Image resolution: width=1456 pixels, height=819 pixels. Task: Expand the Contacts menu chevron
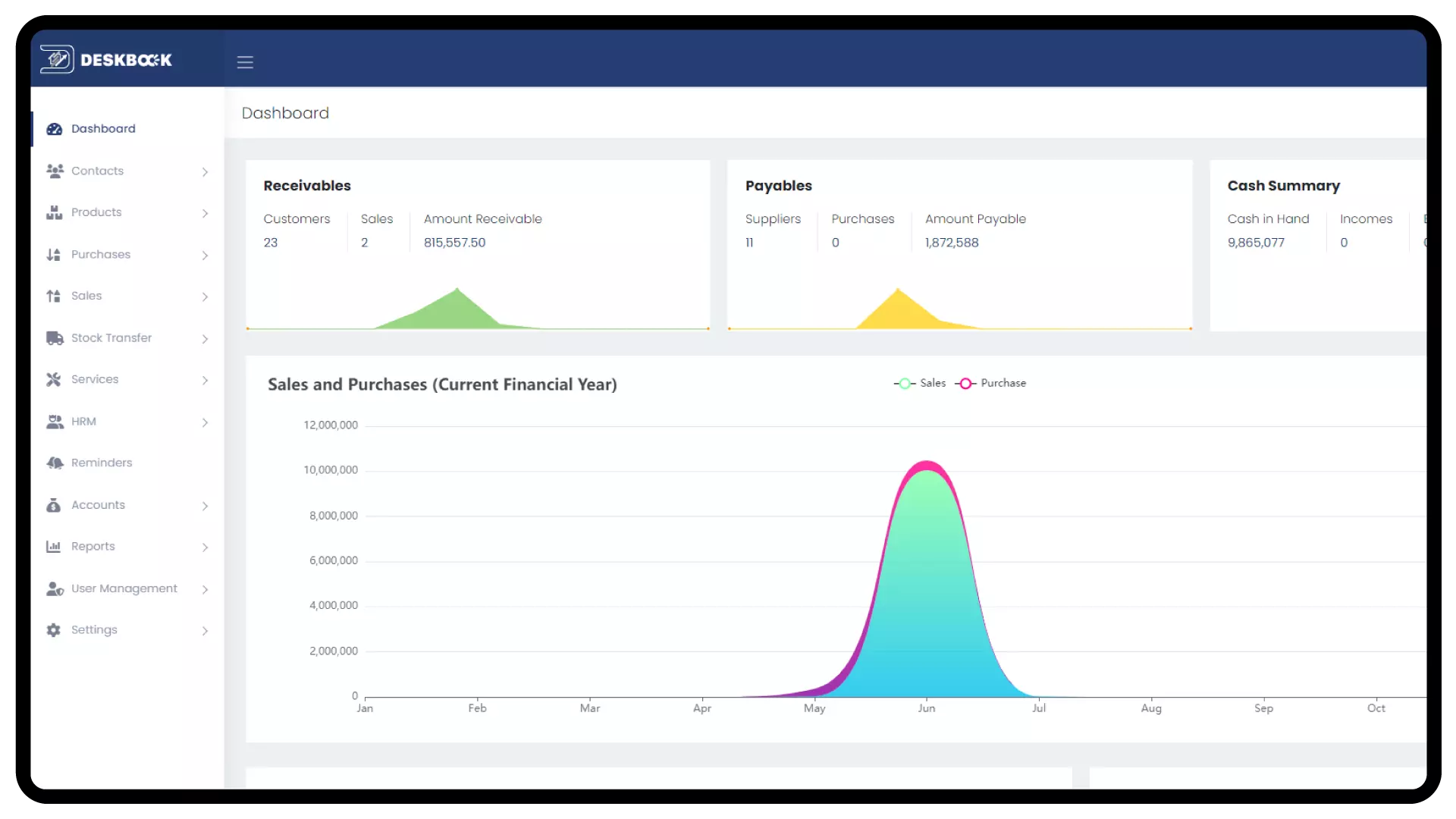pos(205,172)
